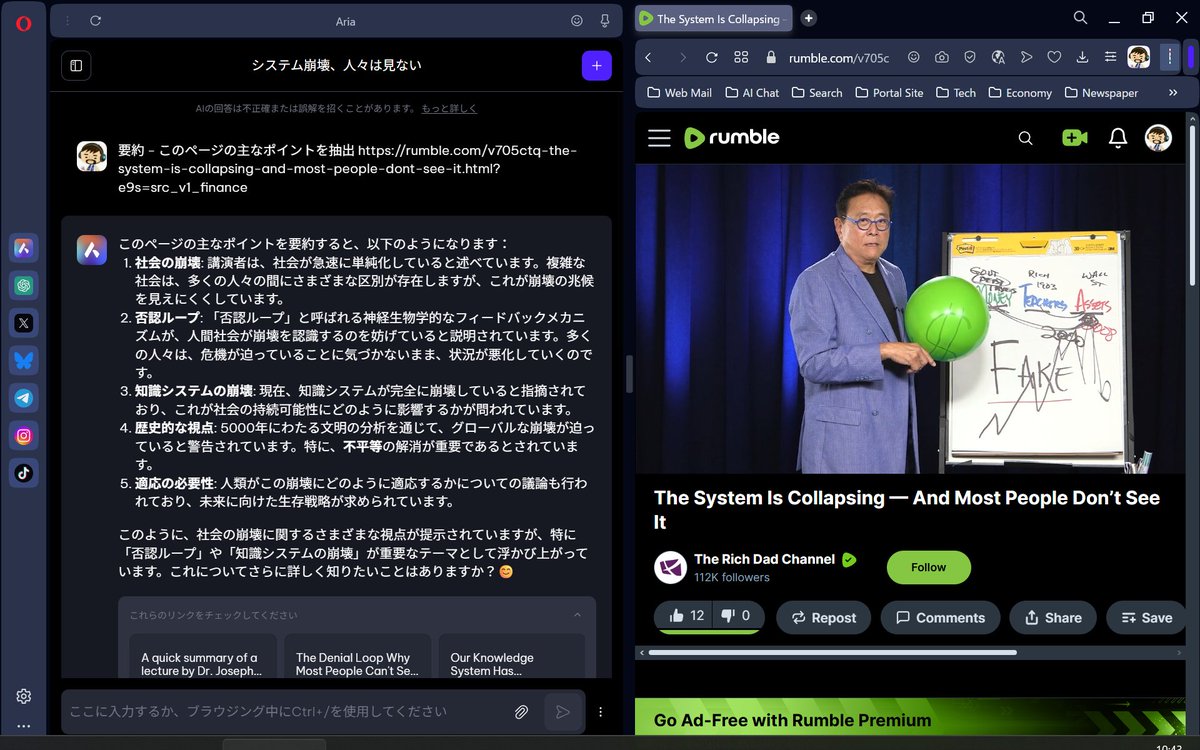Open the Tech bookmarks folder
This screenshot has height=750, width=1200.
click(x=956, y=92)
